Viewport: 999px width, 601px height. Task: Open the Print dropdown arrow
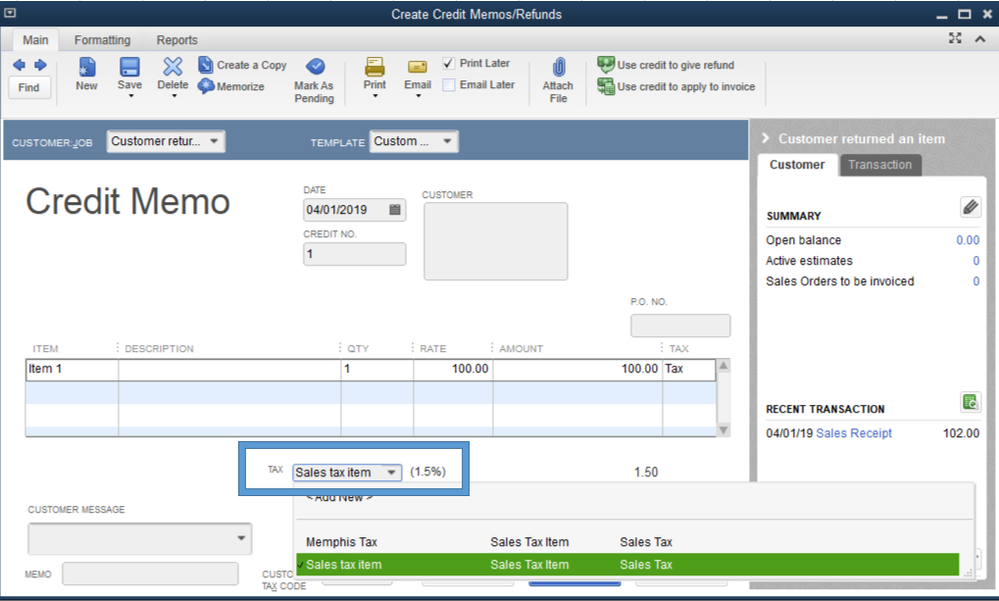coord(375,96)
